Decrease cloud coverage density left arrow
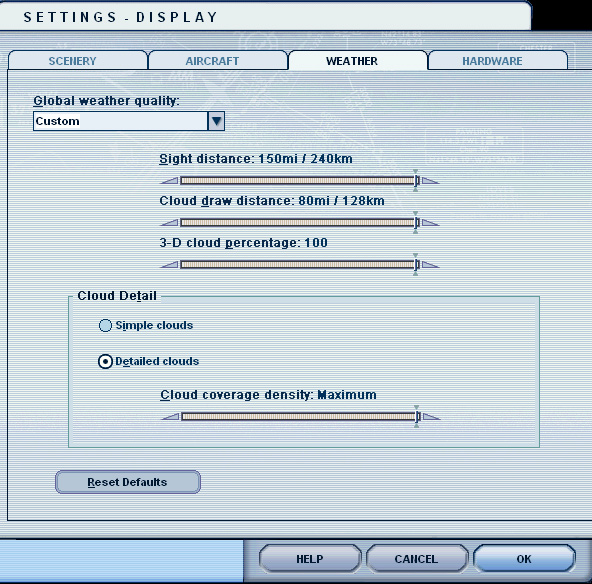Screen dimensions: 592x584 170,417
